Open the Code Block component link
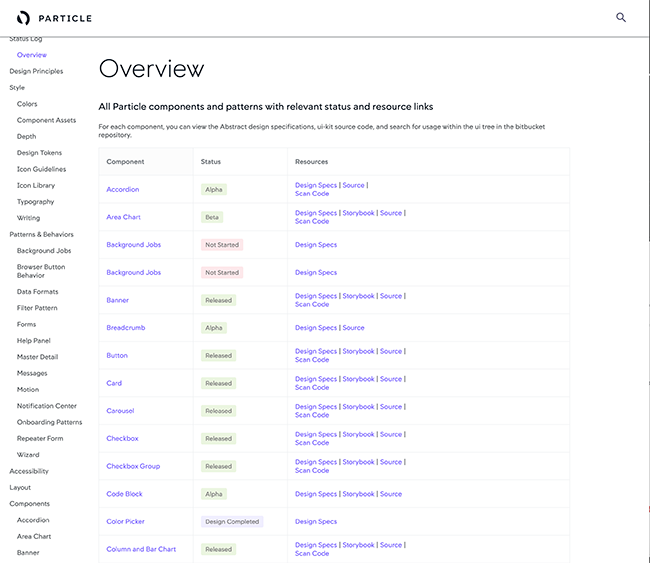Screen dimensions: 650x563 (124, 494)
